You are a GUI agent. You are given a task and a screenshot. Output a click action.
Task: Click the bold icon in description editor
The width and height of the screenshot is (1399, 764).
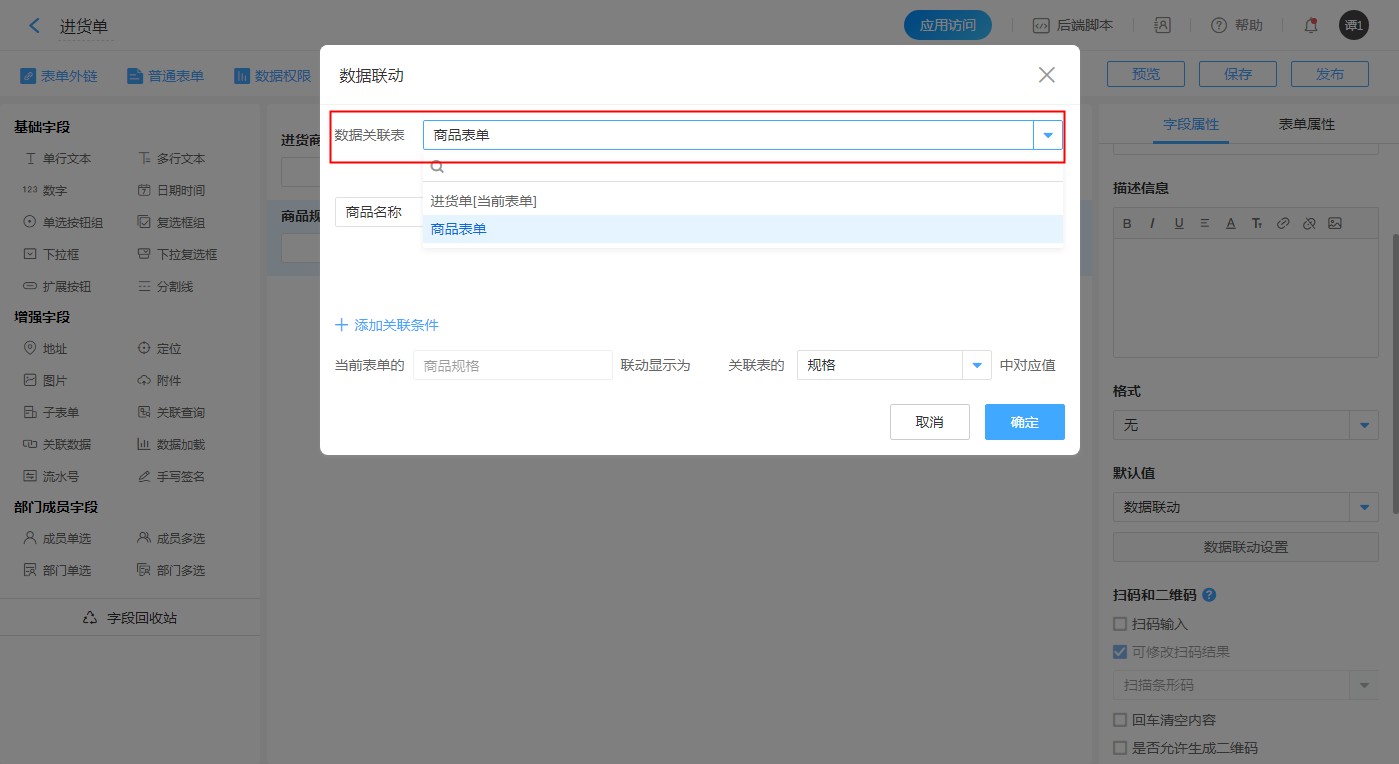(1127, 223)
